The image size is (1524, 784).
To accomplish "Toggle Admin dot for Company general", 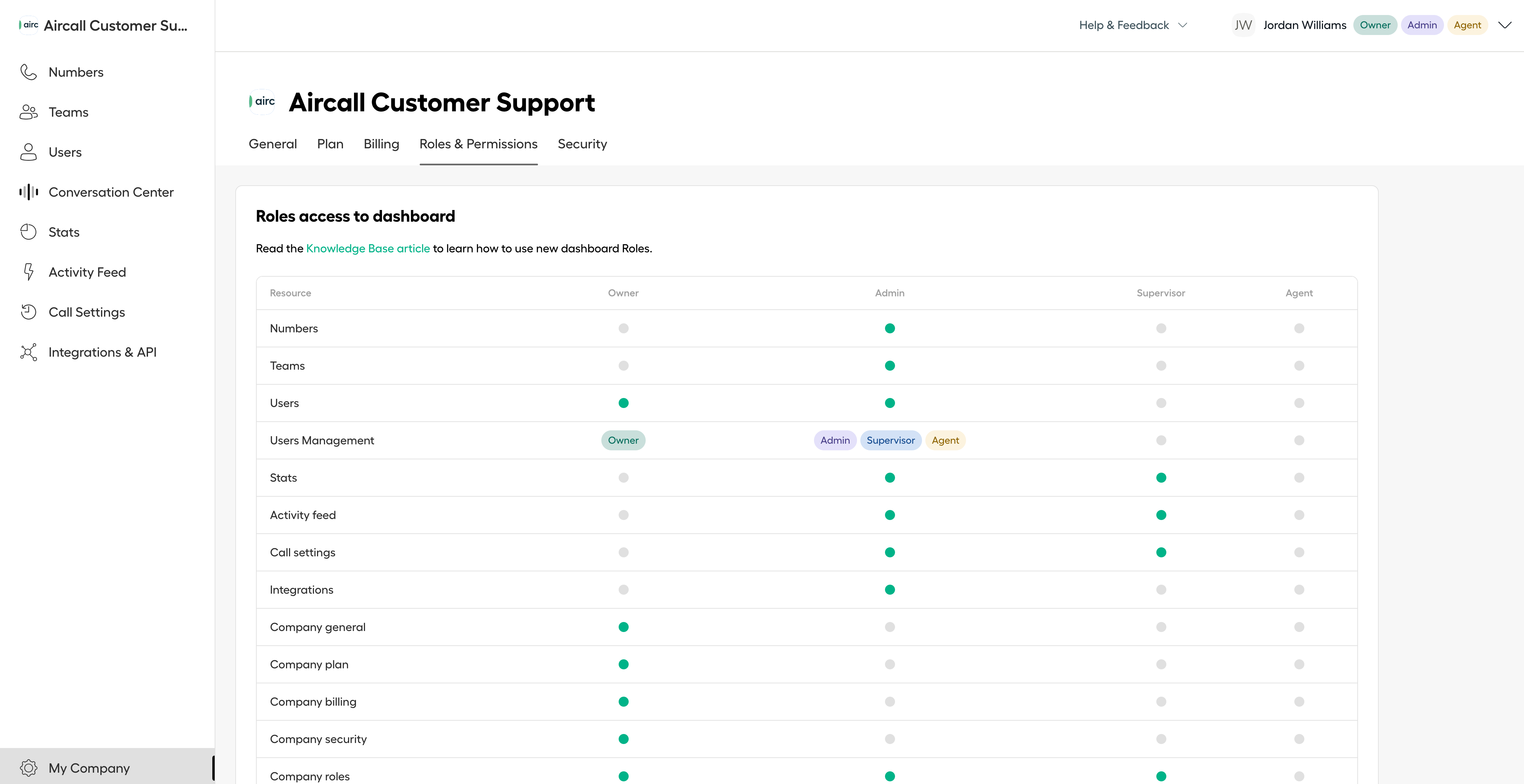I will [x=890, y=627].
